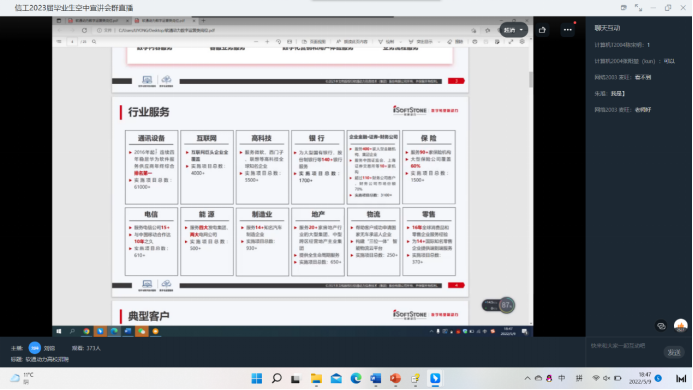Click the 聊天互动 chat panel header
693x390 pixels.
(x=607, y=28)
